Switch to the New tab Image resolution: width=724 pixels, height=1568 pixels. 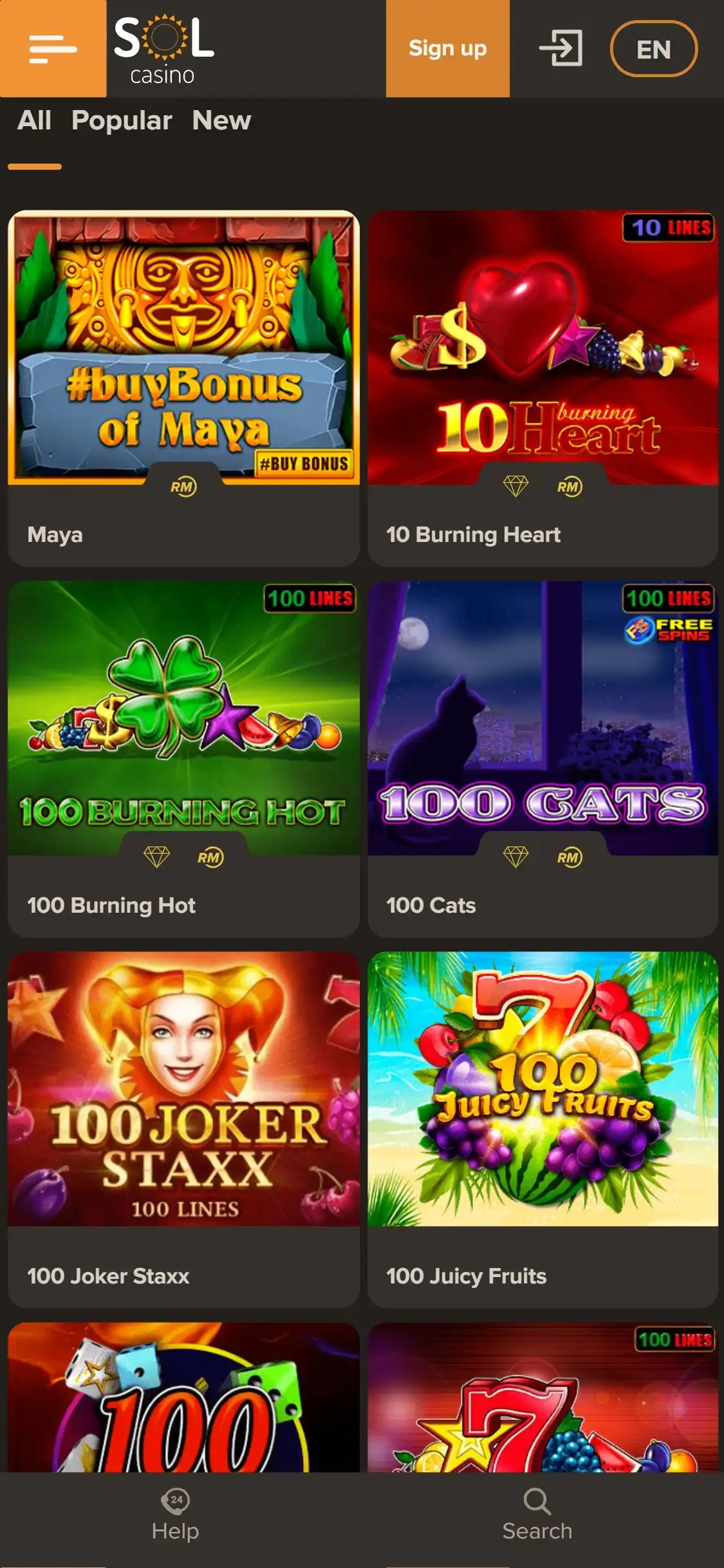221,120
